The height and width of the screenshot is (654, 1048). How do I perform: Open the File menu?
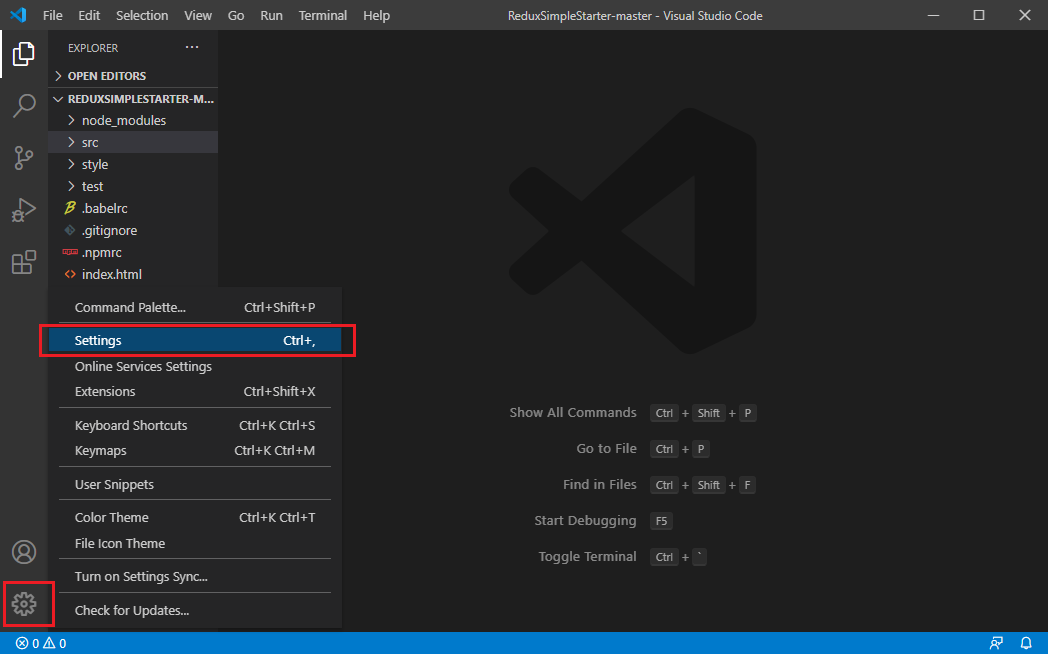click(x=52, y=15)
